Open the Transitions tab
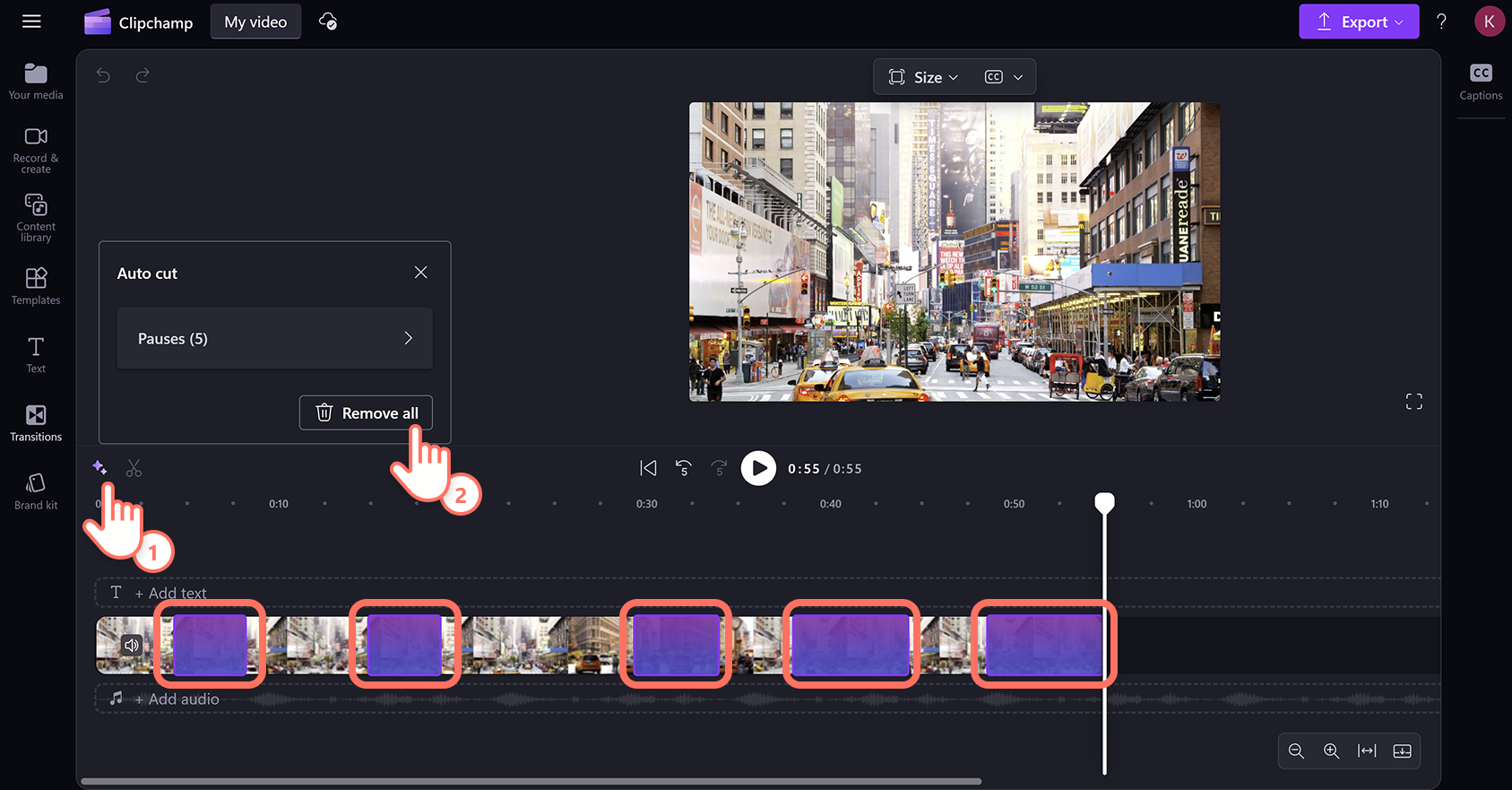Image resolution: width=1512 pixels, height=790 pixels. pos(36,423)
